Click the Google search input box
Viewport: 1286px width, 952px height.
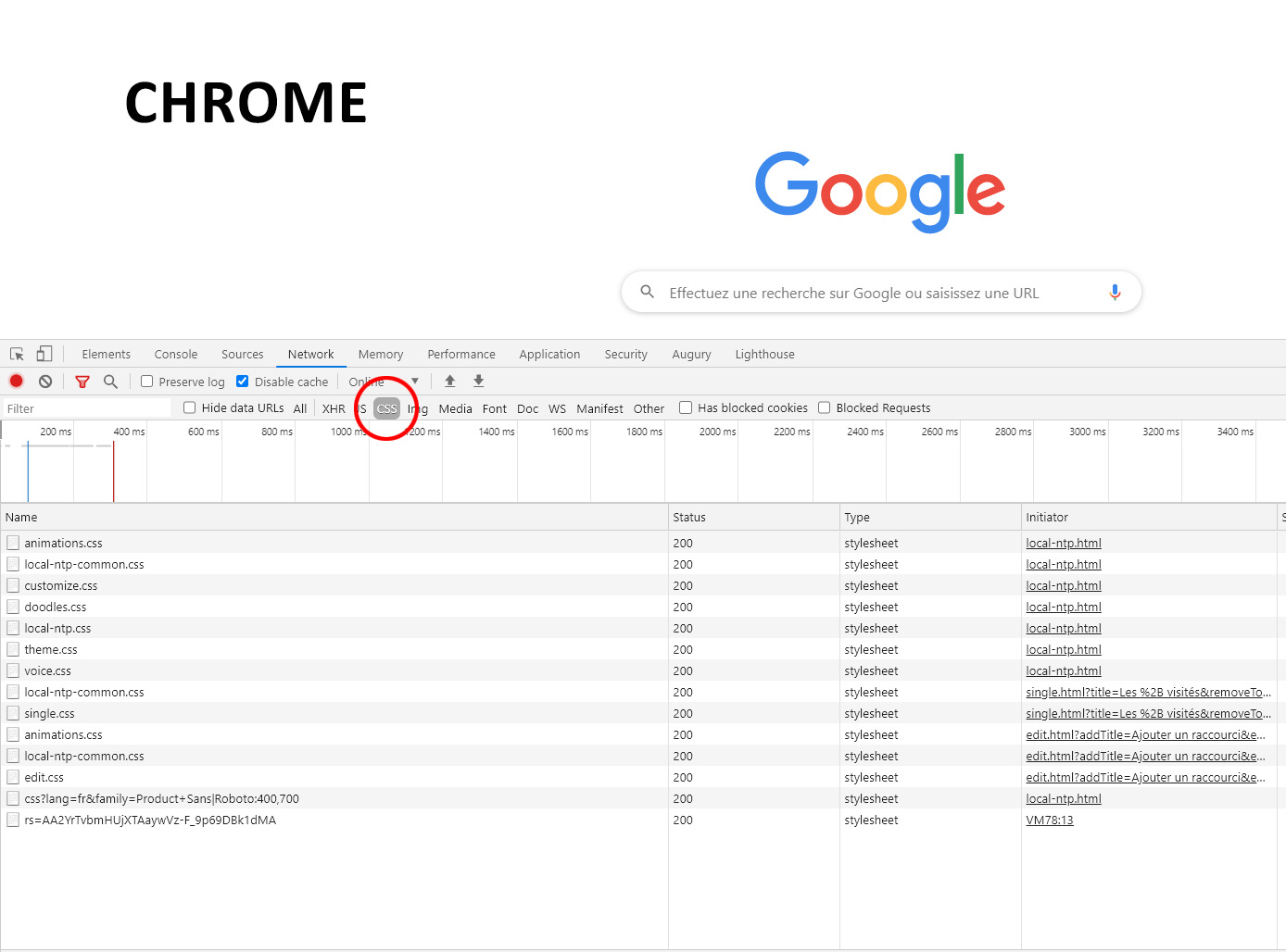click(880, 293)
